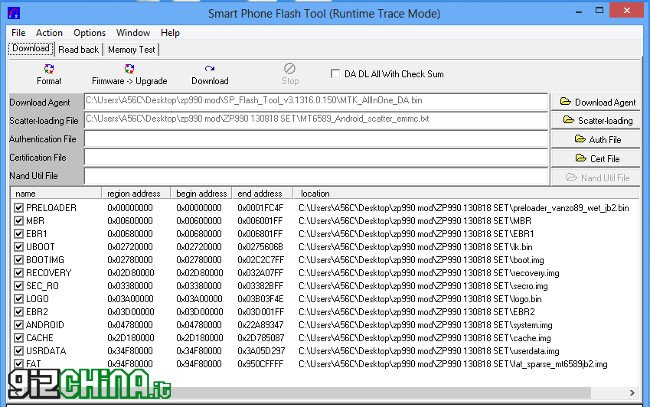Image resolution: width=650 pixels, height=407 pixels.
Task: Click the Stop icon
Action: tap(290, 68)
